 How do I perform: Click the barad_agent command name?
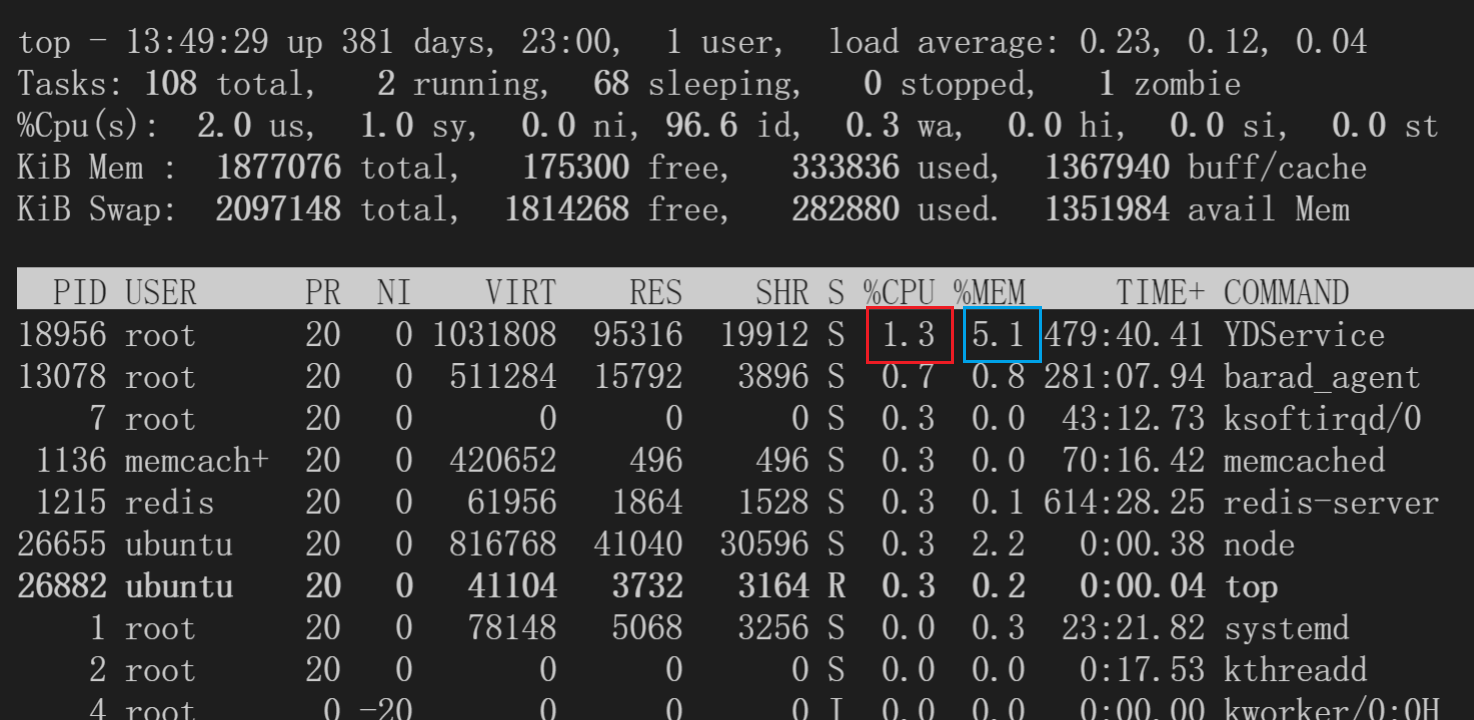pyautogui.click(x=1322, y=377)
